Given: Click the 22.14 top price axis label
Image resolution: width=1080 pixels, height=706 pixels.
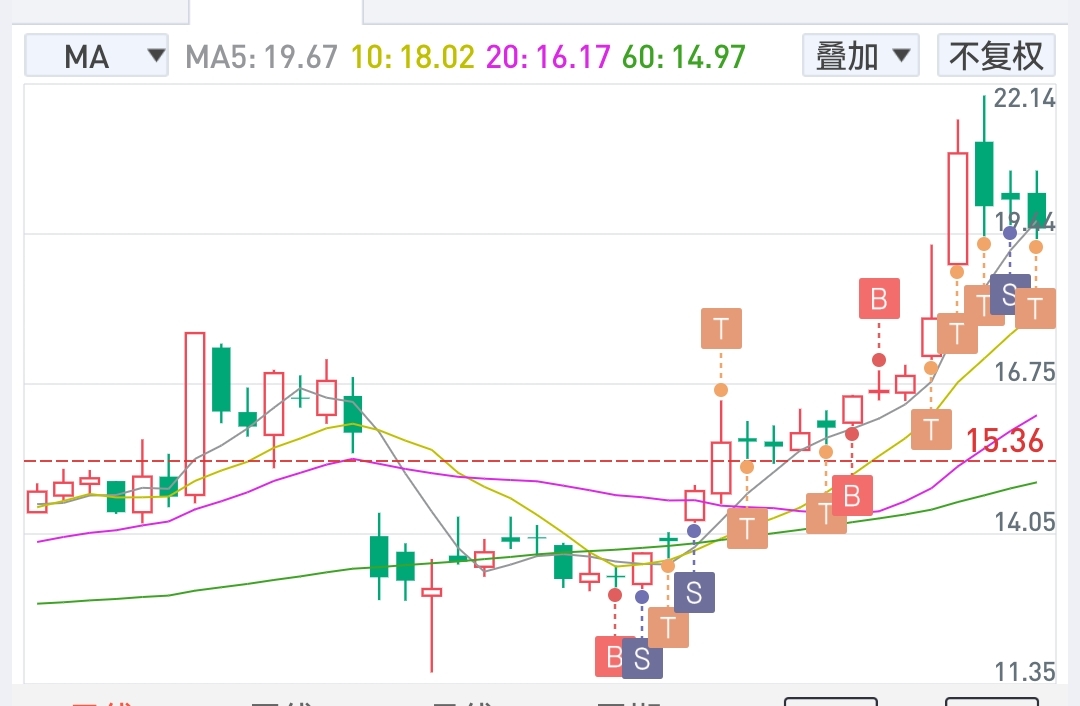Looking at the screenshot, I should [x=1024, y=98].
